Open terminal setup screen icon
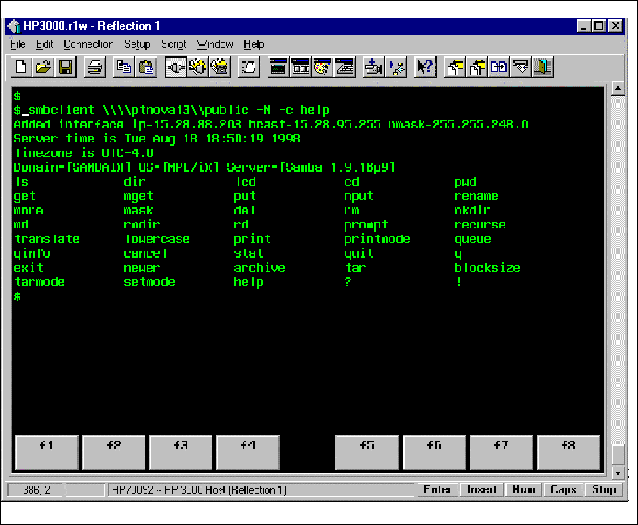Image resolution: width=638 pixels, height=525 pixels. (x=278, y=67)
